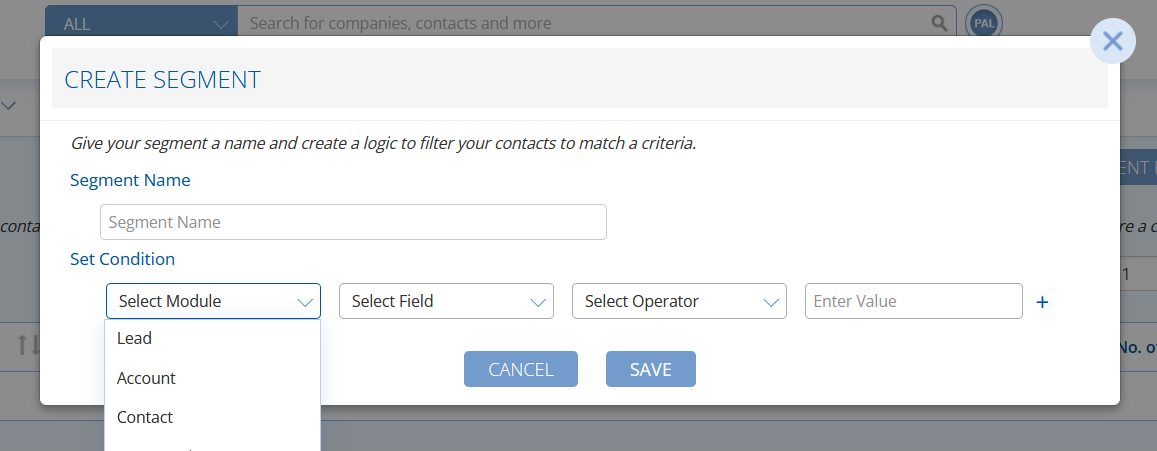Click the Select Operator chevron arrow

tap(771, 303)
